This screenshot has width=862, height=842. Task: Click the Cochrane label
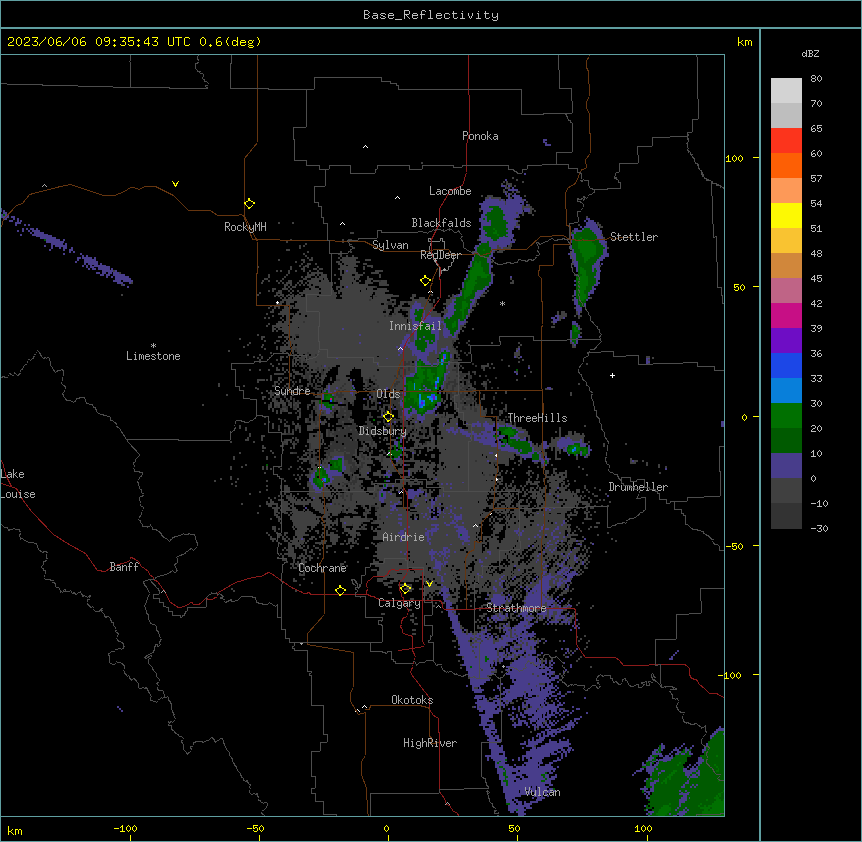pos(322,568)
